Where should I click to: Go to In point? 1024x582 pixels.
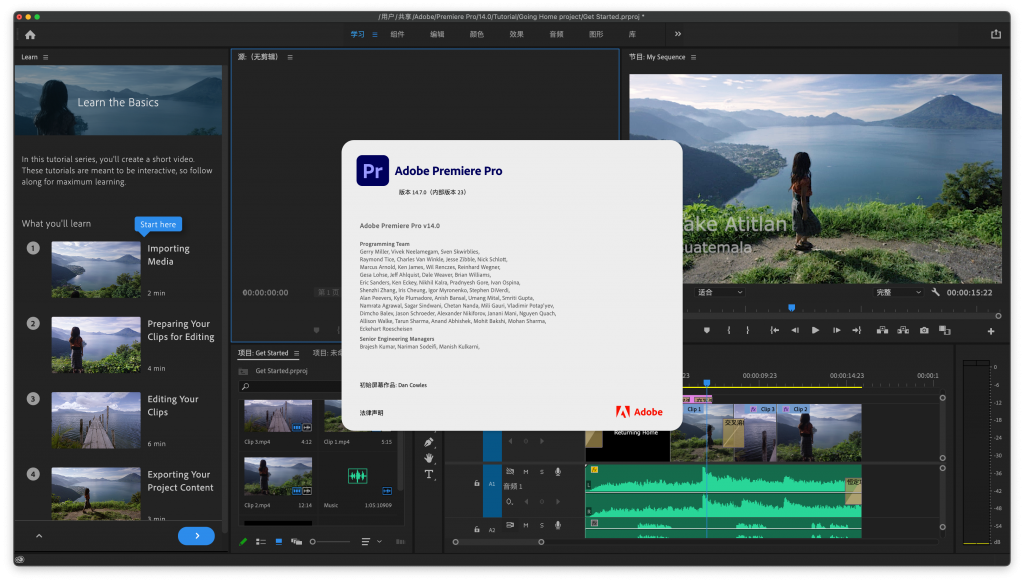(775, 331)
